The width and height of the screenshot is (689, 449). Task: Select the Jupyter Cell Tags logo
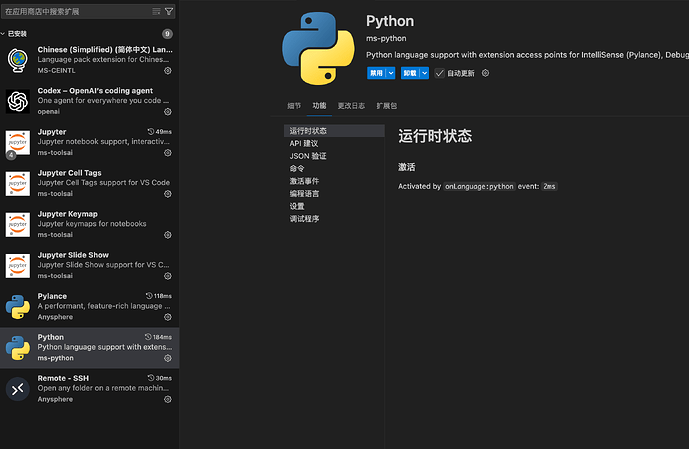point(18,184)
